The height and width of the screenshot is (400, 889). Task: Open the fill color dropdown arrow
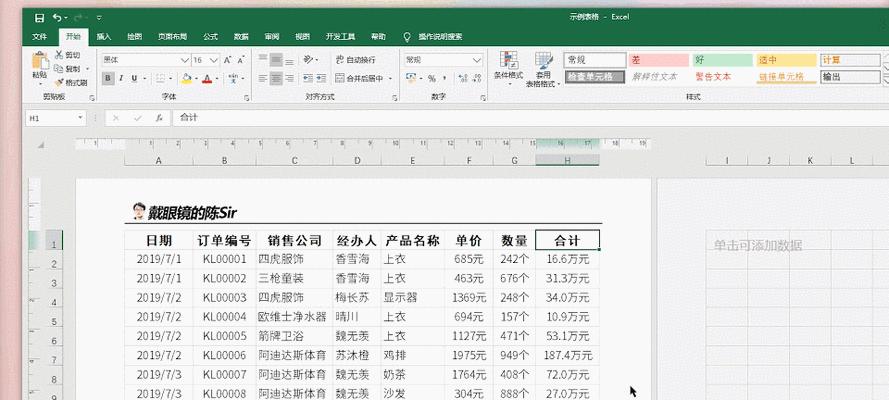click(196, 78)
